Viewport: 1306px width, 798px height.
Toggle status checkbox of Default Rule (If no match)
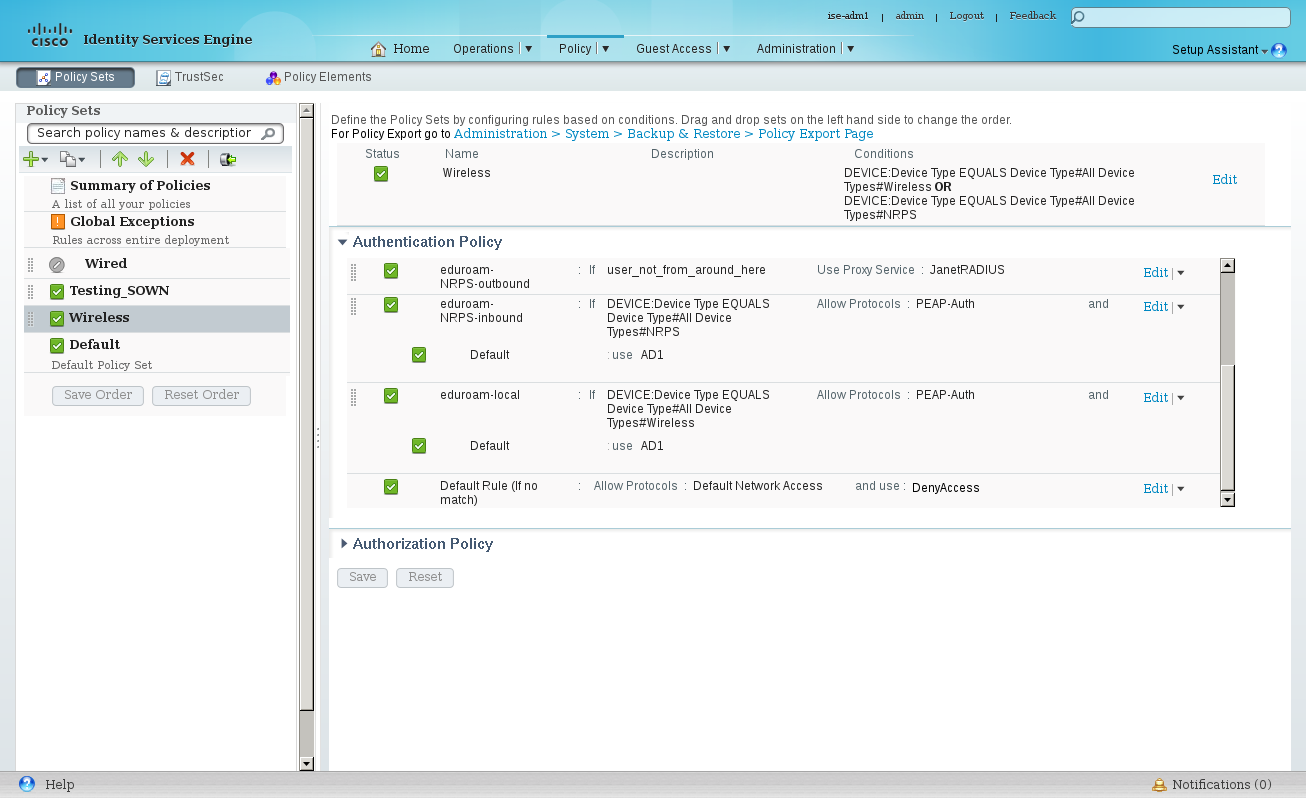(x=391, y=487)
